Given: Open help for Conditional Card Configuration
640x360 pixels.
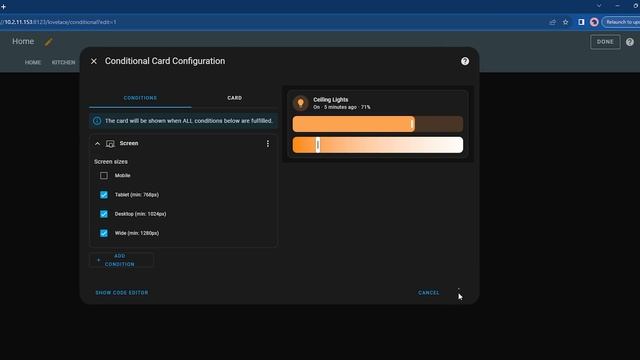Looking at the screenshot, I should [464, 61].
